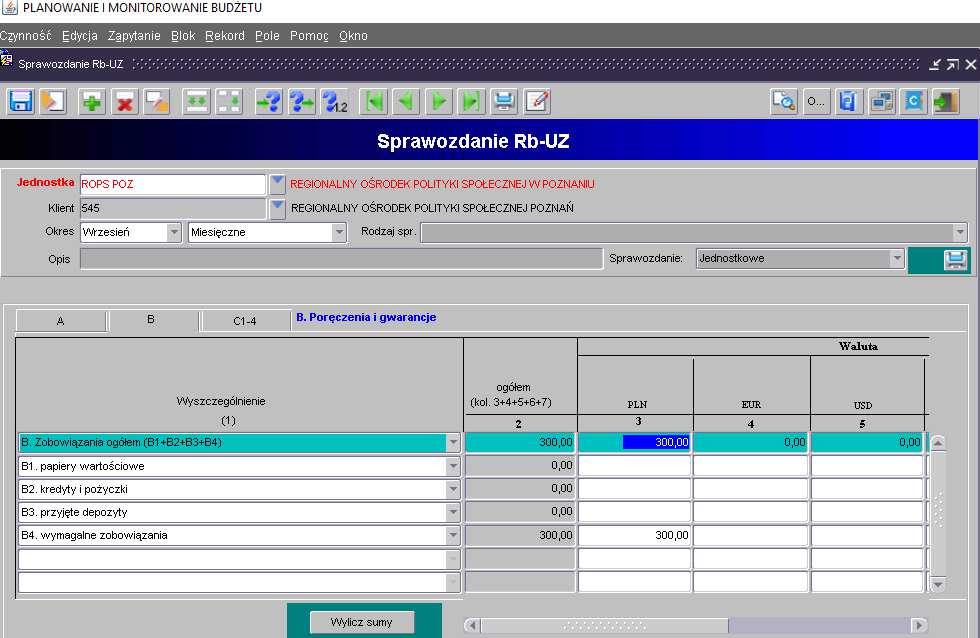Image resolution: width=980 pixels, height=638 pixels.
Task: Click the EUR cell in B2 kredyty row
Action: click(x=751, y=489)
